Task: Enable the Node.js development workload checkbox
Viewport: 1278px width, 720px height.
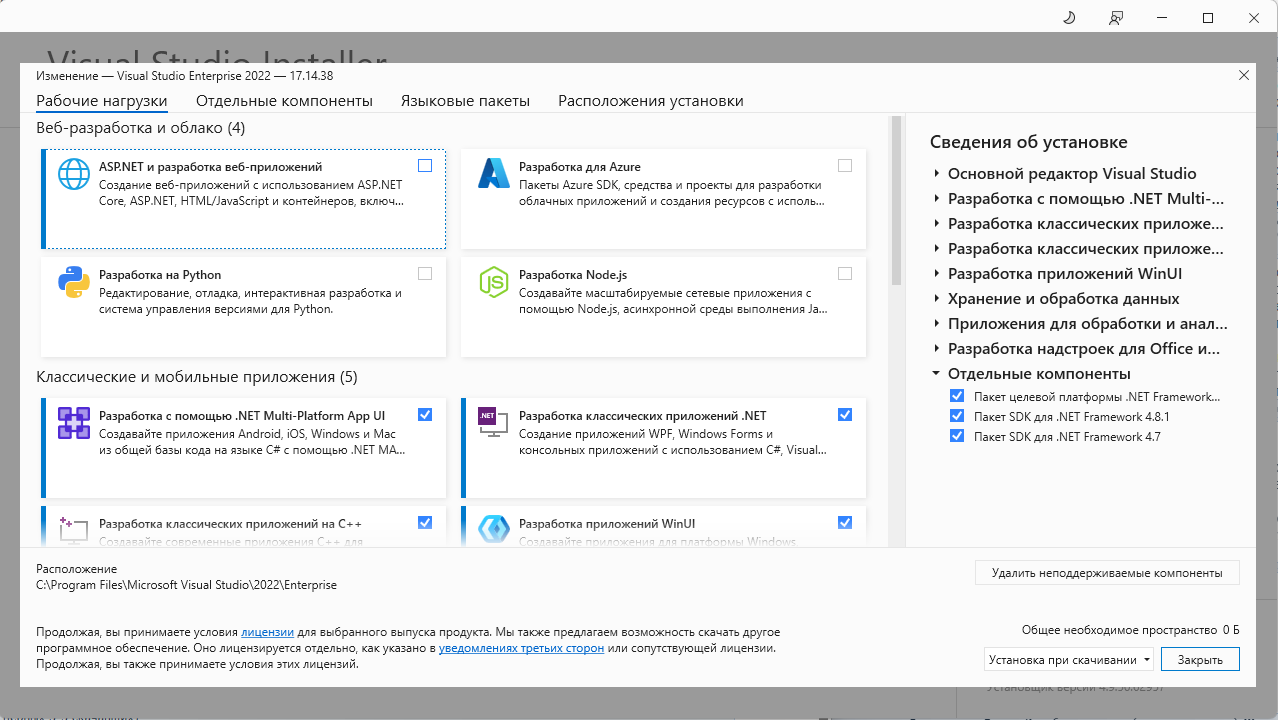Action: [845, 274]
